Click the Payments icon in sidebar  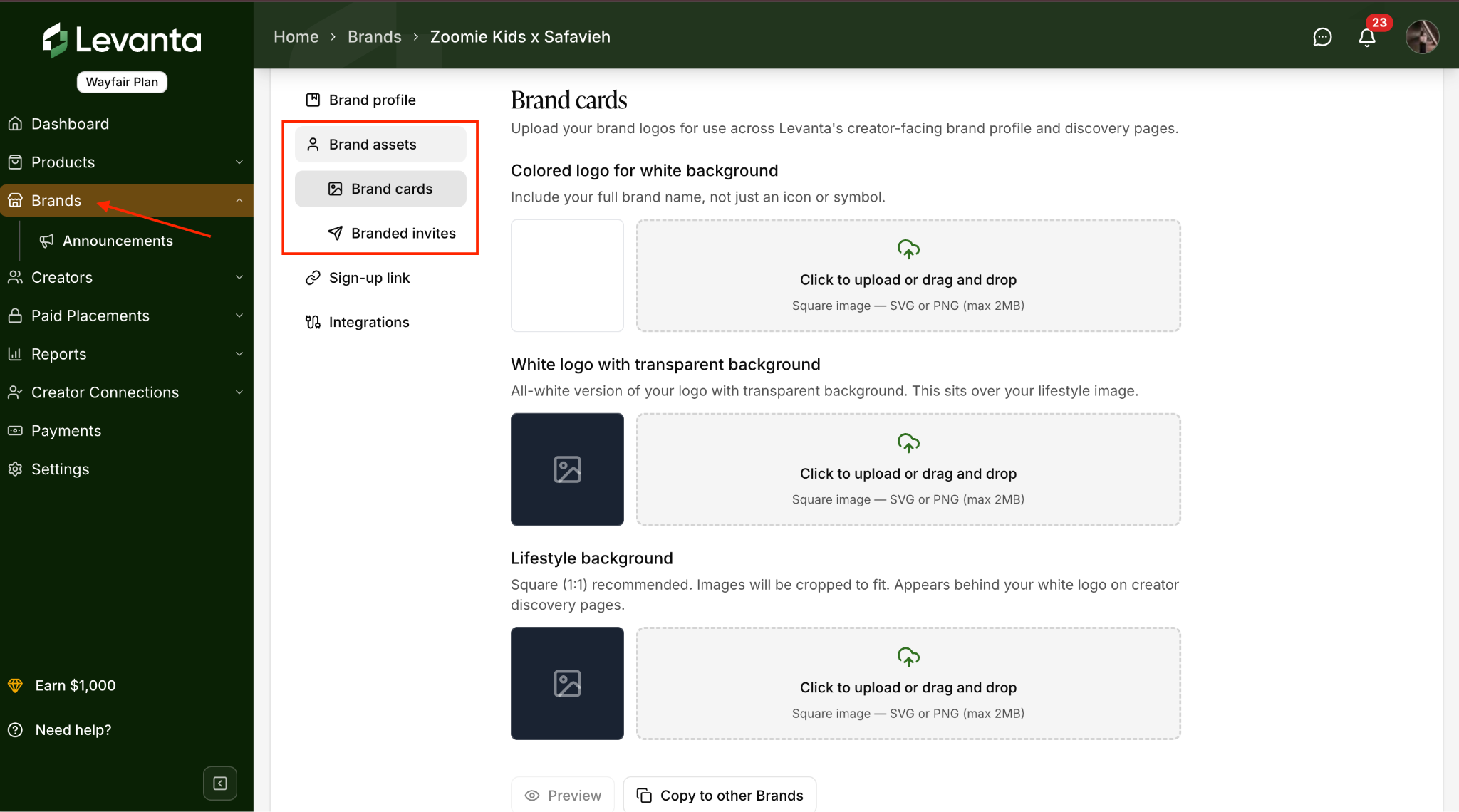pos(15,431)
